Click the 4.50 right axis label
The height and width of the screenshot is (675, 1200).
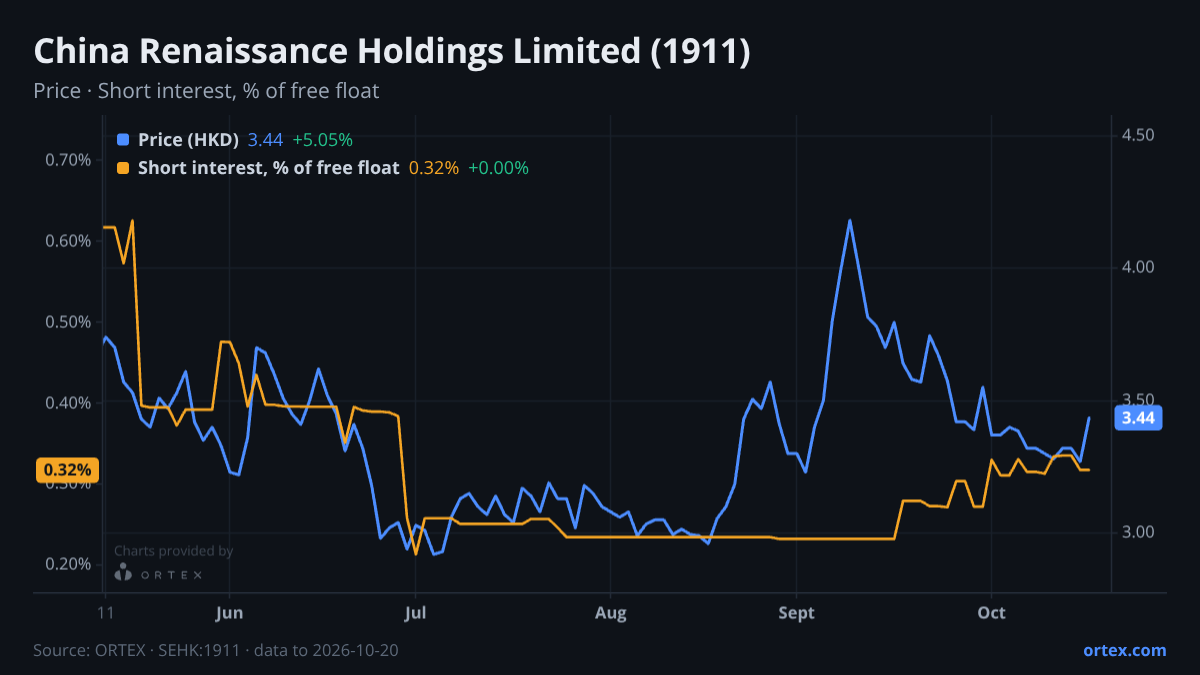[1138, 135]
